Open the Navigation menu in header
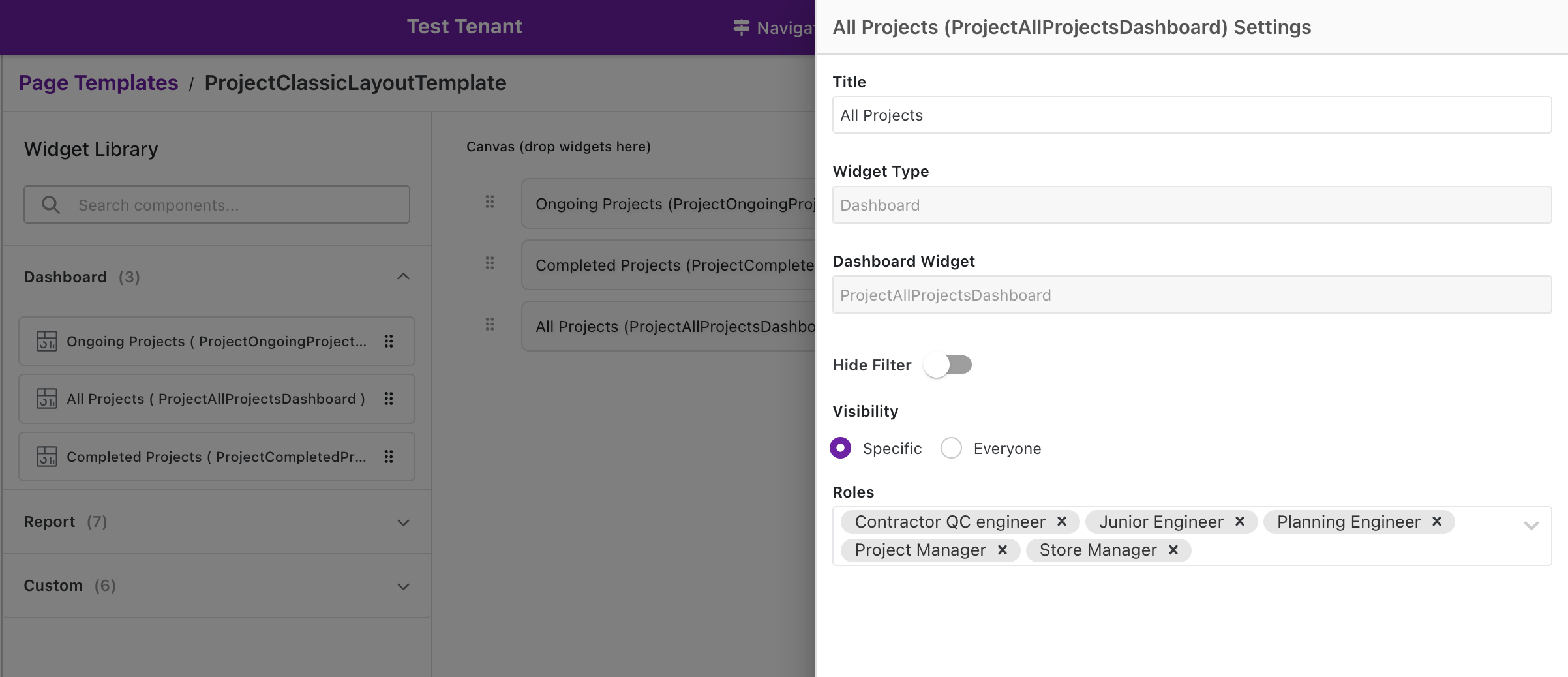Screen dimensions: 1568x677 coord(774,27)
